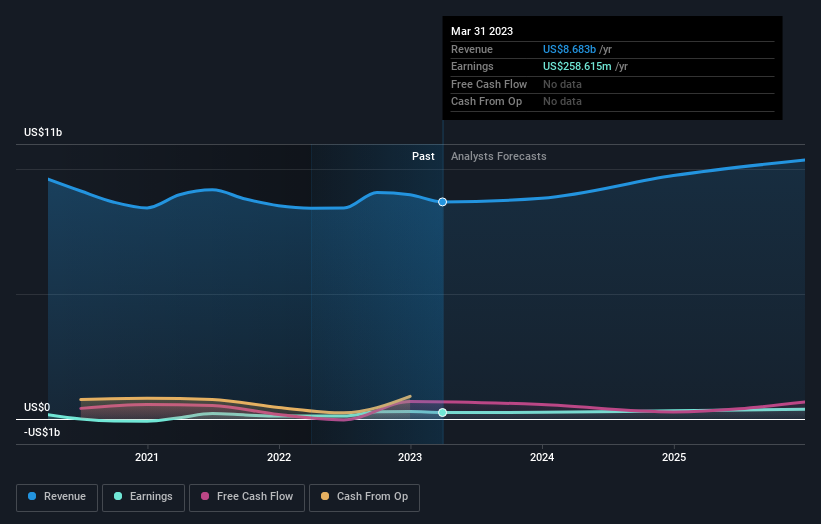
Task: Toggle the Earnings legend button
Action: [x=143, y=497]
